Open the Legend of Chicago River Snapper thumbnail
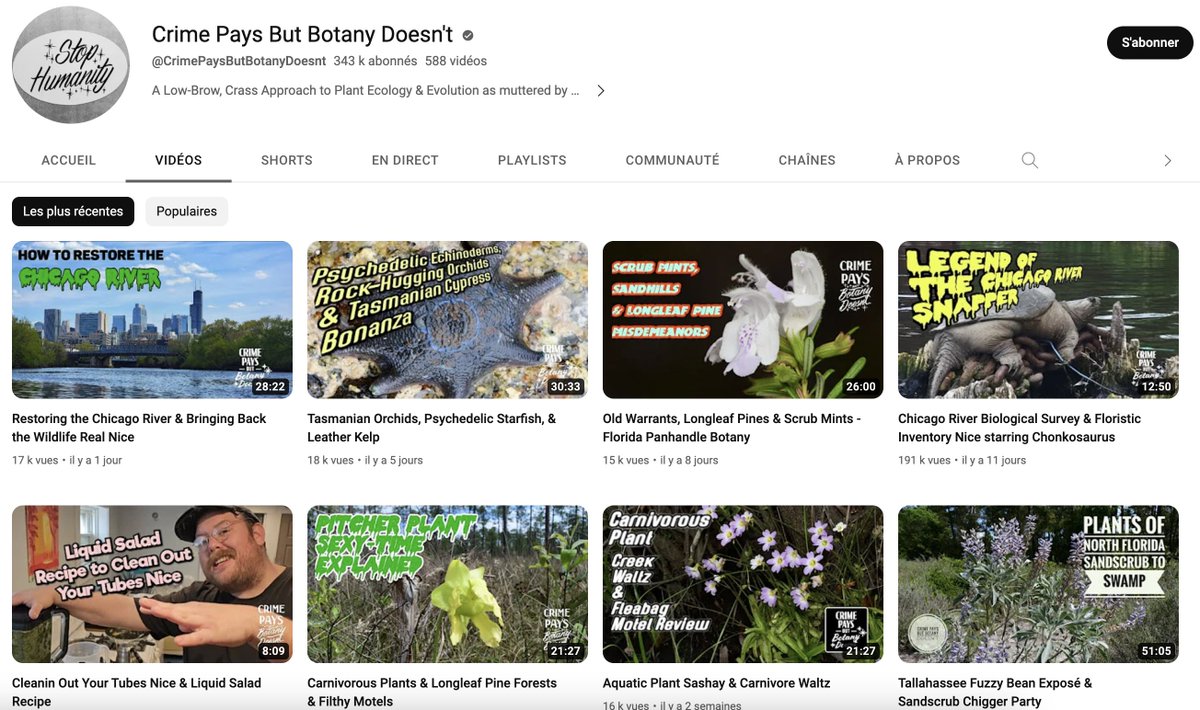Image resolution: width=1200 pixels, height=710 pixels. pos(1038,320)
